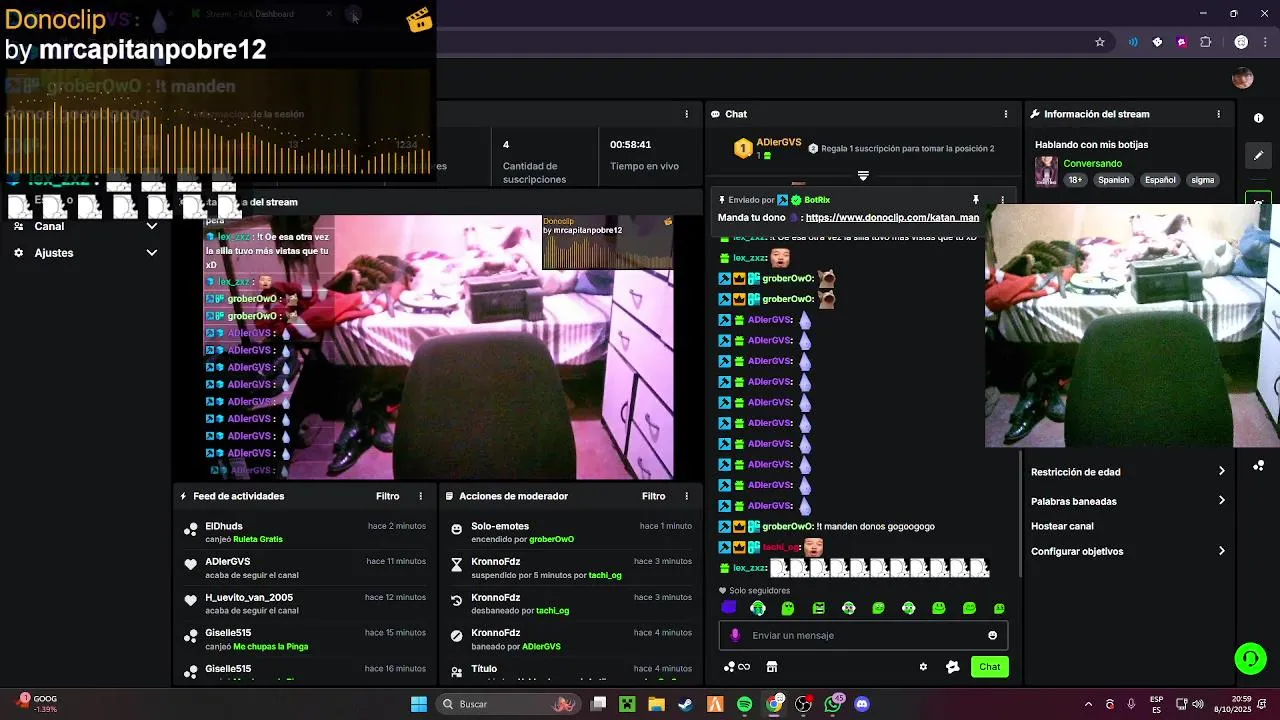
Task: Click Solo-emotes moderator action entry
Action: tap(571, 532)
